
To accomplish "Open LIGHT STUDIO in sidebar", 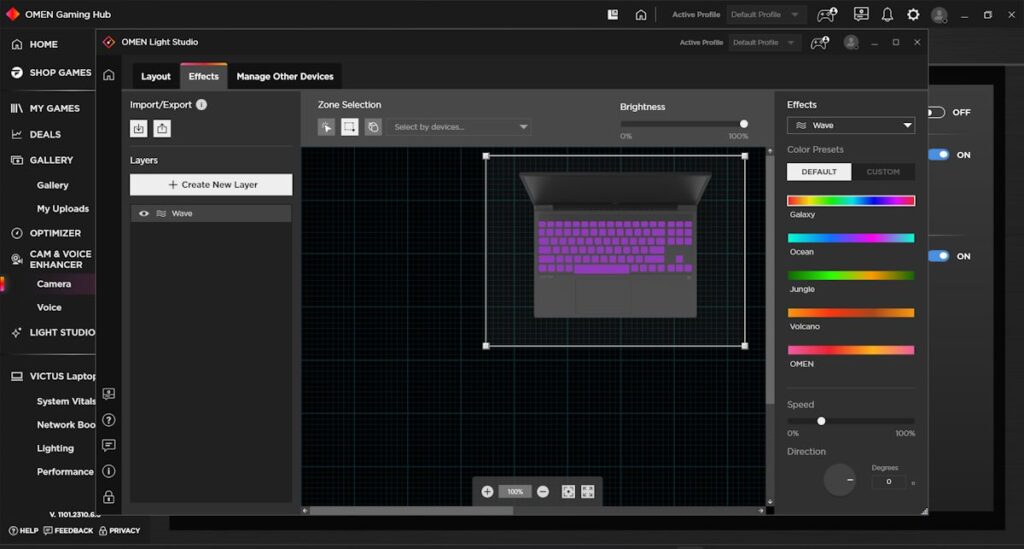I will click(62, 332).
